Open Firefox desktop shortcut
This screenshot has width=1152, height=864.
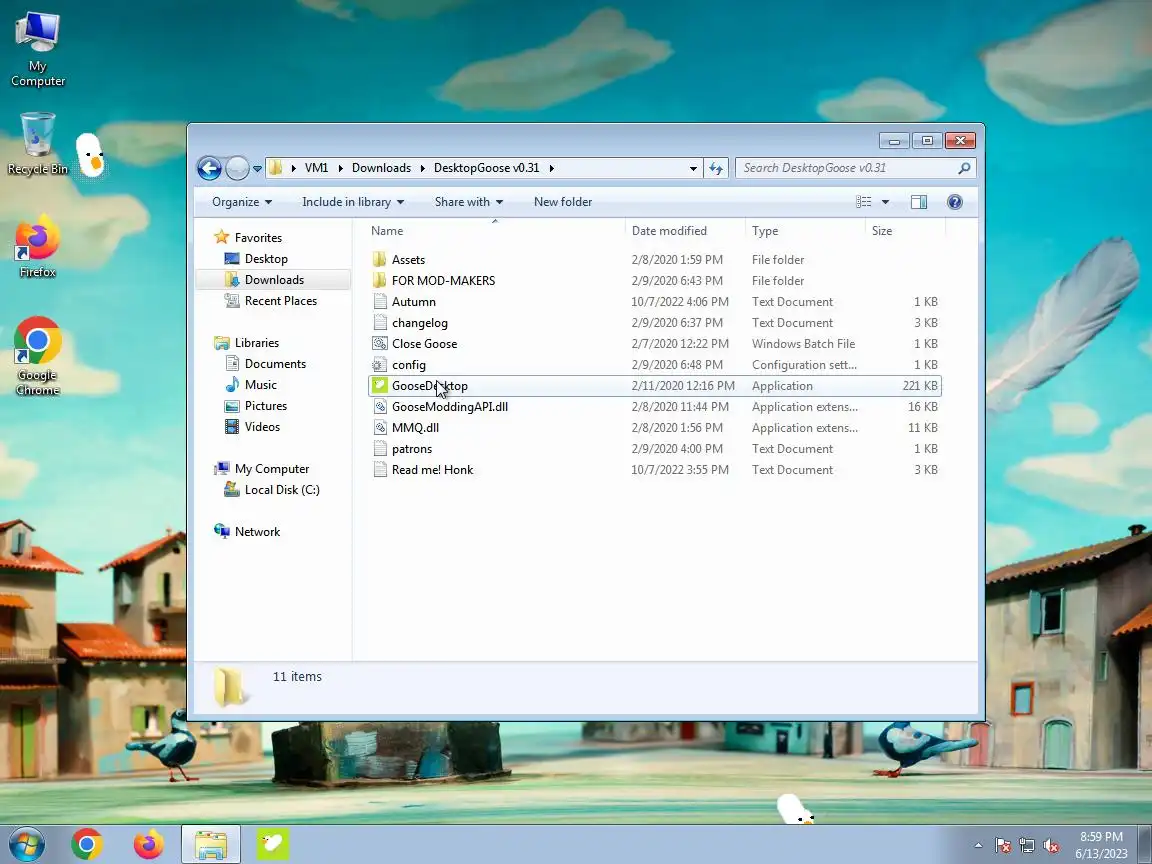(37, 247)
